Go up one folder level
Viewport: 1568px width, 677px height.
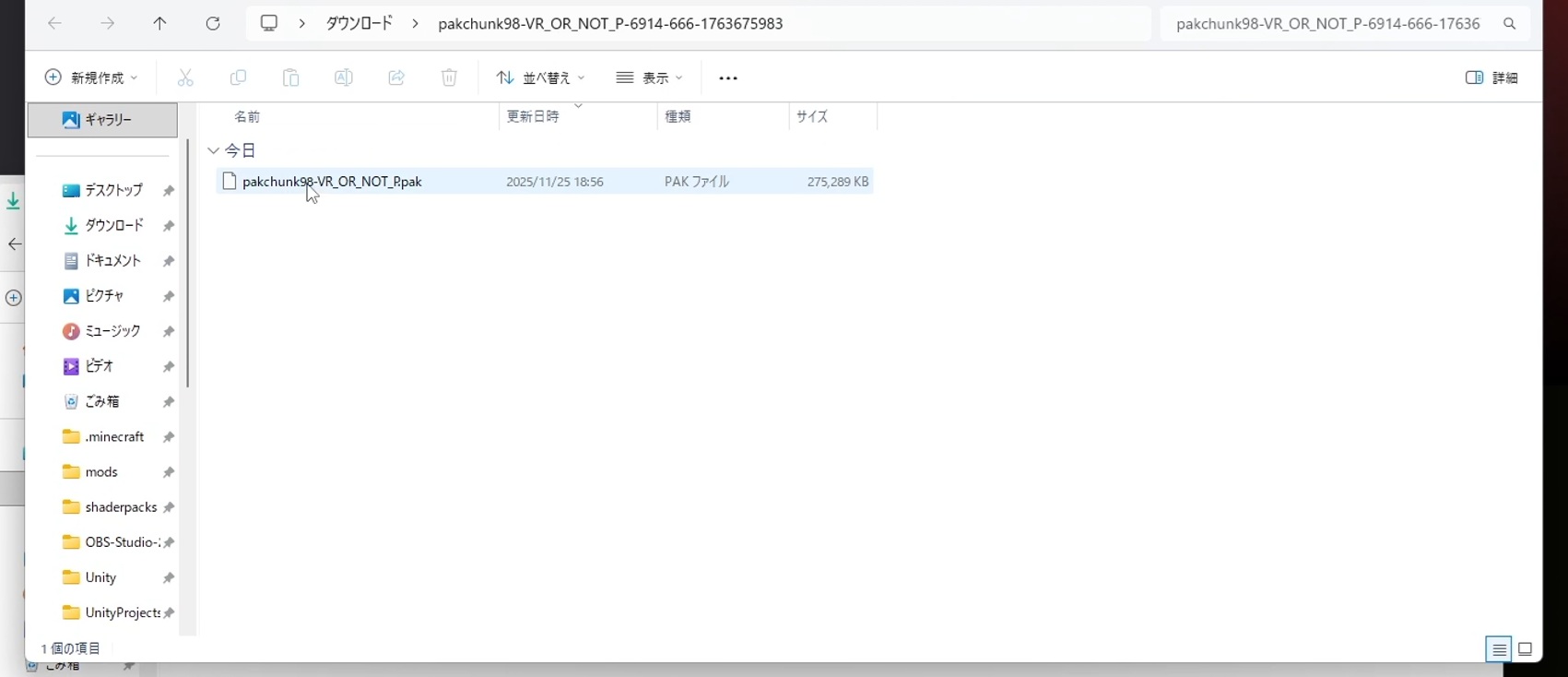pyautogui.click(x=159, y=24)
